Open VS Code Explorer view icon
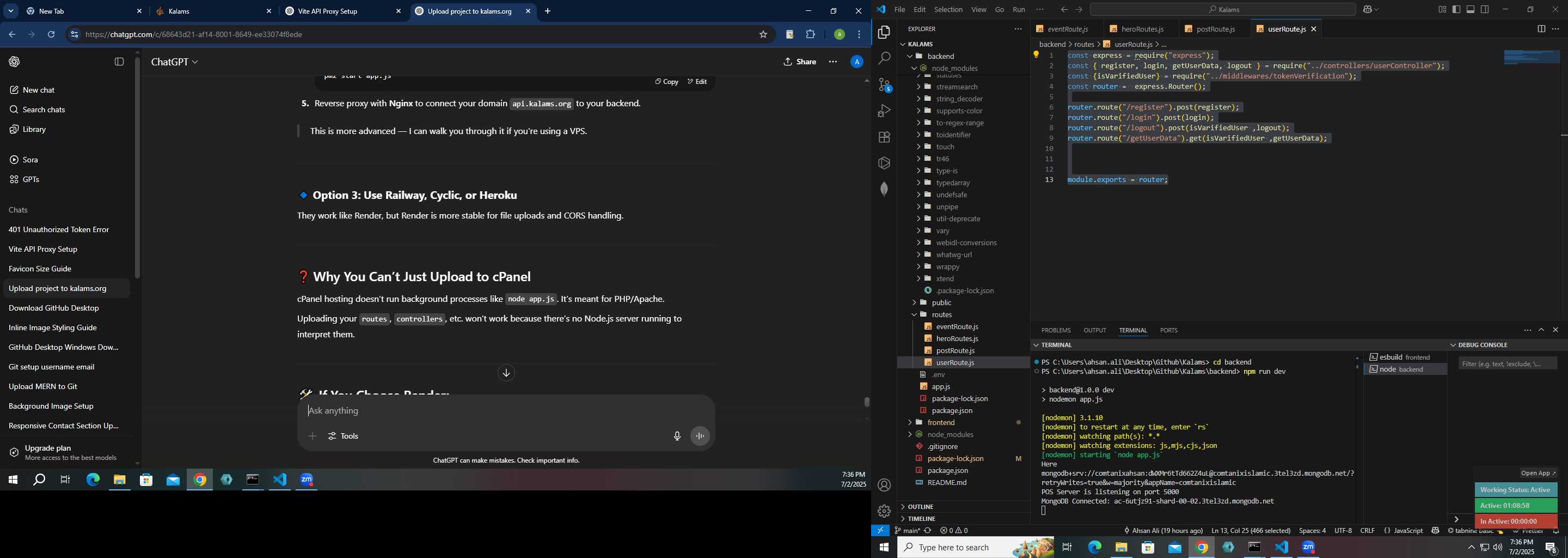The image size is (1568, 558). [x=884, y=32]
